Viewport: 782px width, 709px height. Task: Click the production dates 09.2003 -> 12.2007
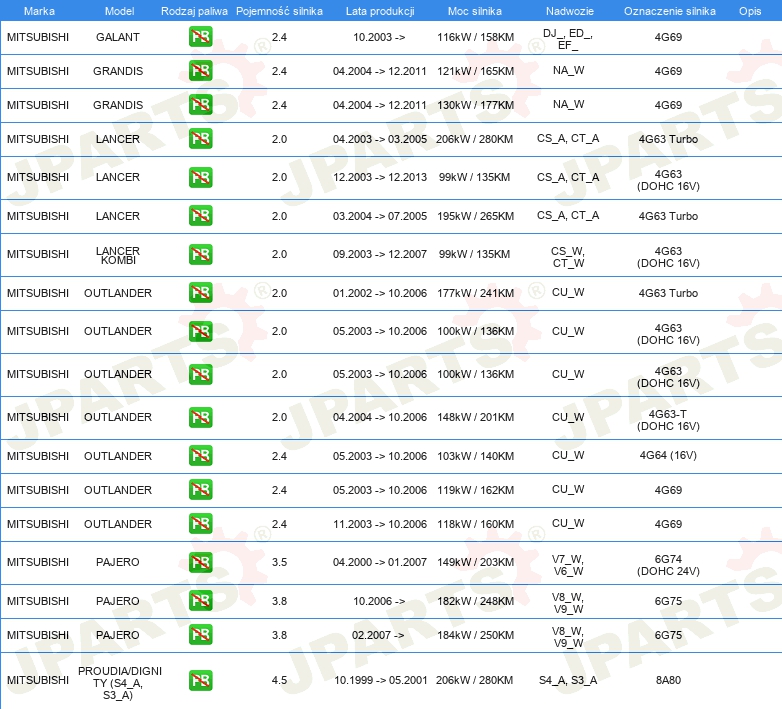coord(380,254)
